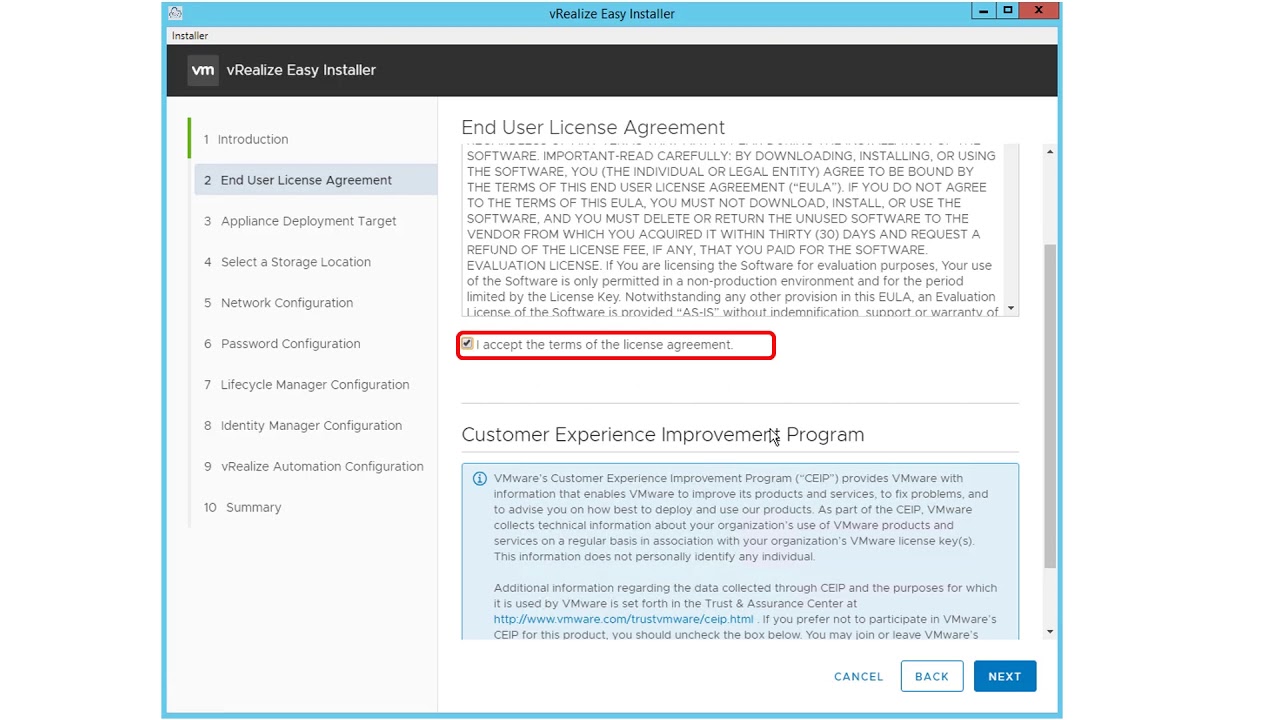Click the EULA text scroll up arrow
The width and height of the screenshot is (1280, 720).
(1049, 152)
